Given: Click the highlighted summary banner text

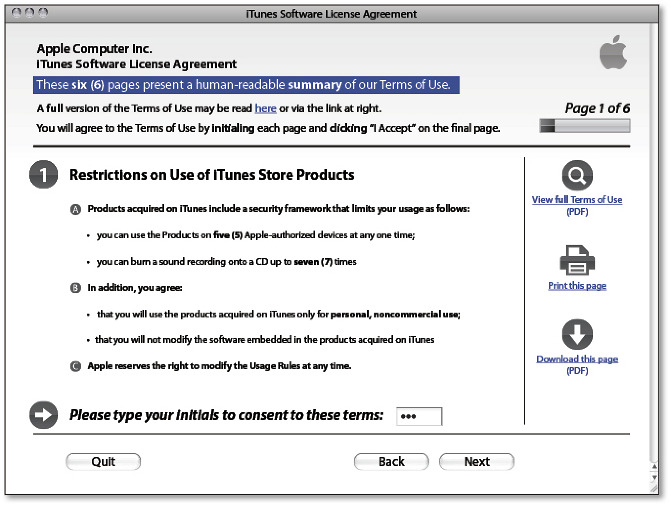Looking at the screenshot, I should (x=246, y=85).
